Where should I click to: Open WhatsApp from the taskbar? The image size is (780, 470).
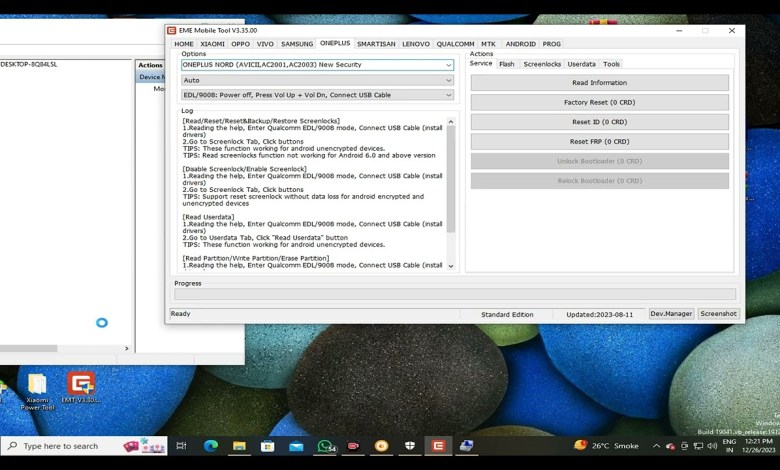click(325, 446)
